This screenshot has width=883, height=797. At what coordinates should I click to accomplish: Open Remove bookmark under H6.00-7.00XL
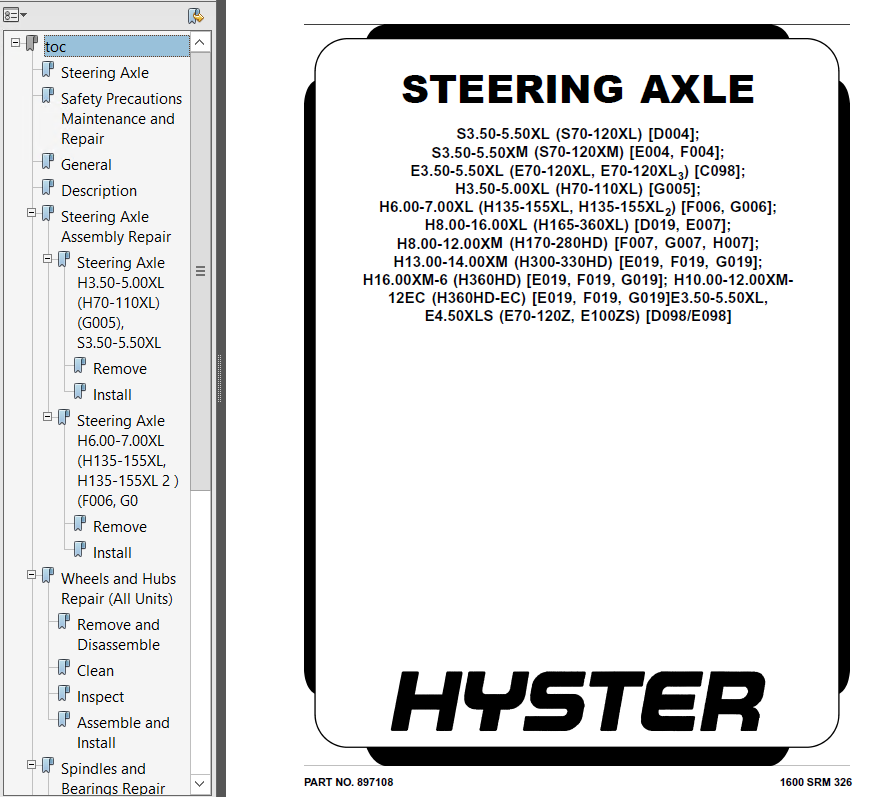pos(120,526)
